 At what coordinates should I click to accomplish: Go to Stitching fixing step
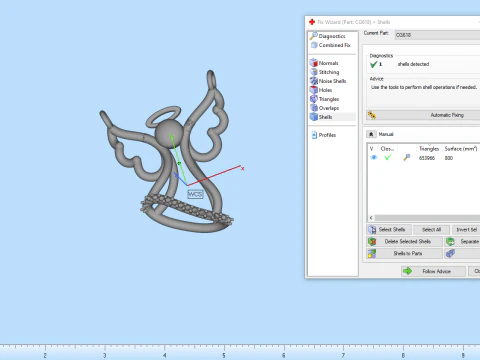[325, 72]
